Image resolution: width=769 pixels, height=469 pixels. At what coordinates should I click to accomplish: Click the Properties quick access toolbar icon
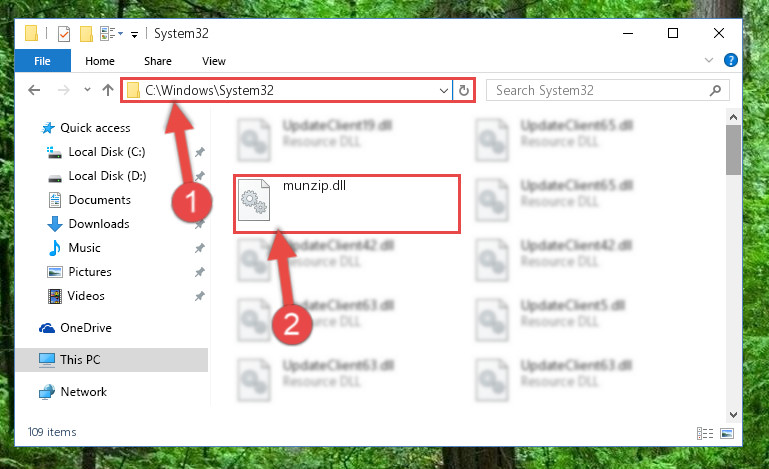coord(64,34)
